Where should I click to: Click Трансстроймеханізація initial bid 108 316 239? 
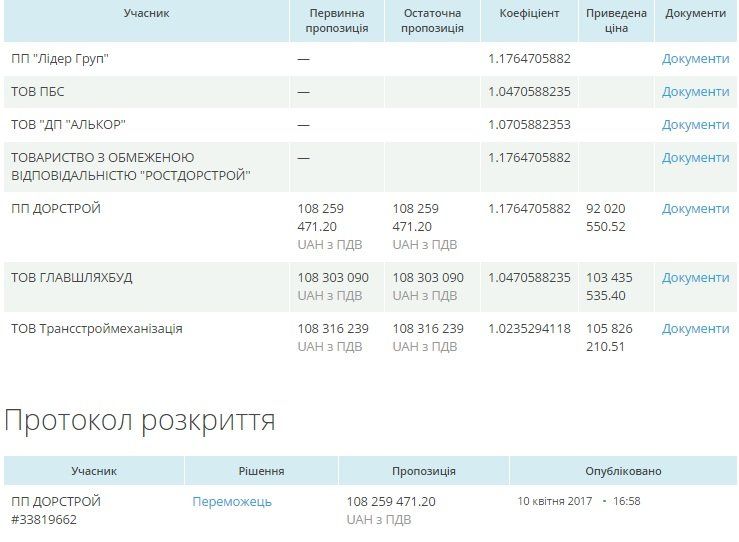click(x=333, y=329)
